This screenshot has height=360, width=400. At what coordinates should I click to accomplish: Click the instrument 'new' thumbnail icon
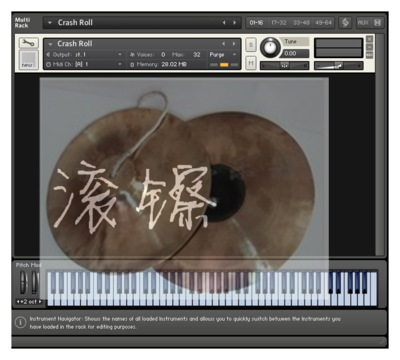pos(29,60)
